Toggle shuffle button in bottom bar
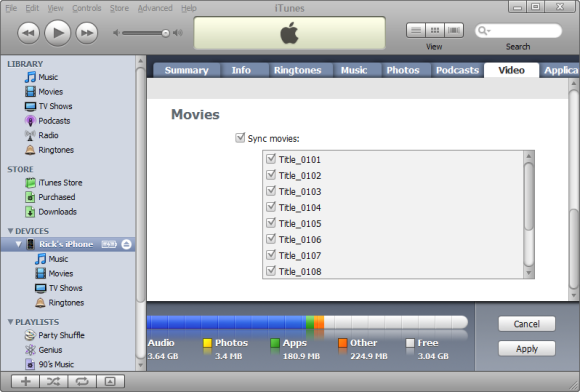The width and height of the screenshot is (580, 392). click(x=54, y=381)
